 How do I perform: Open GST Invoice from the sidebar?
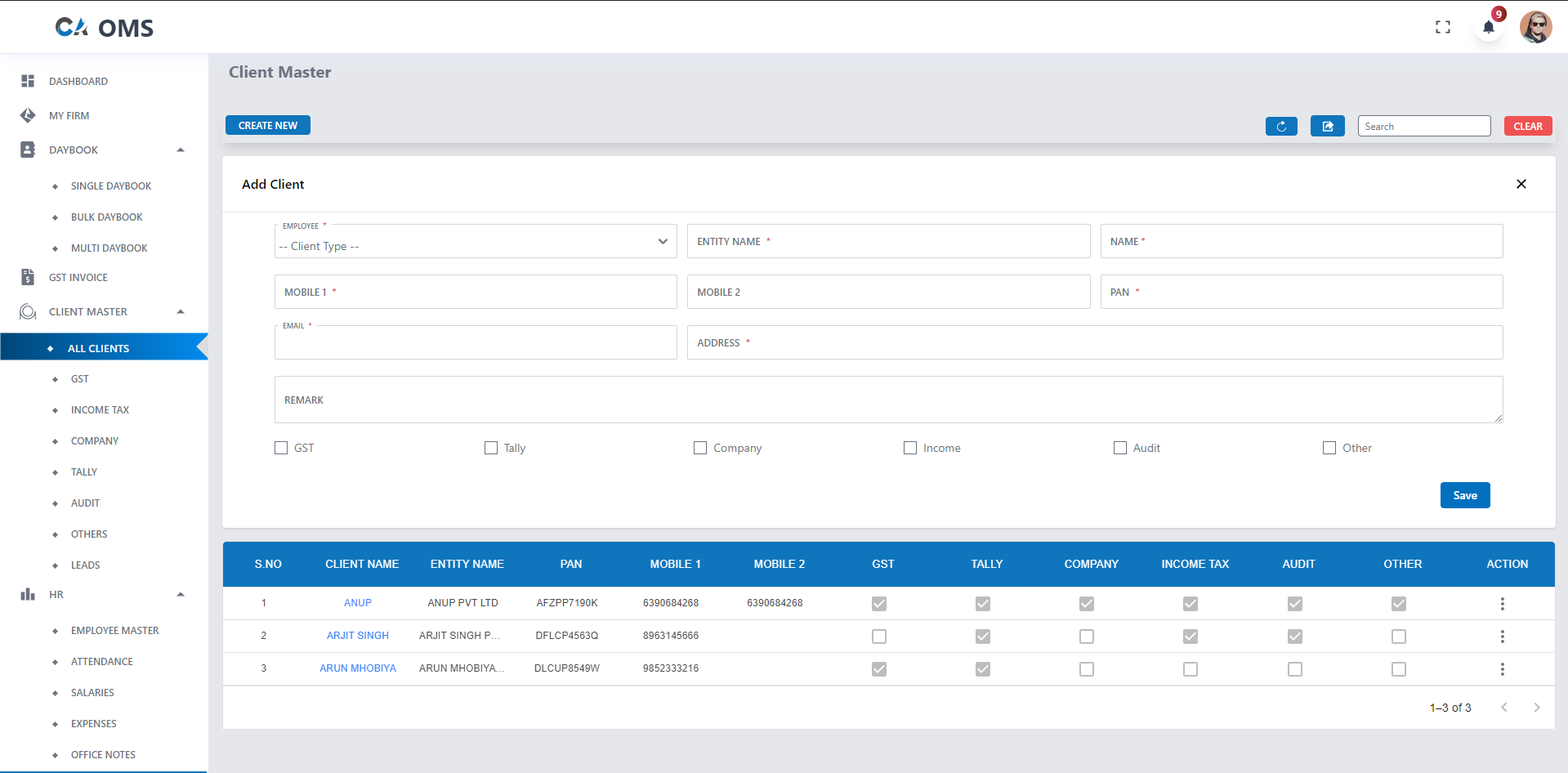78,277
